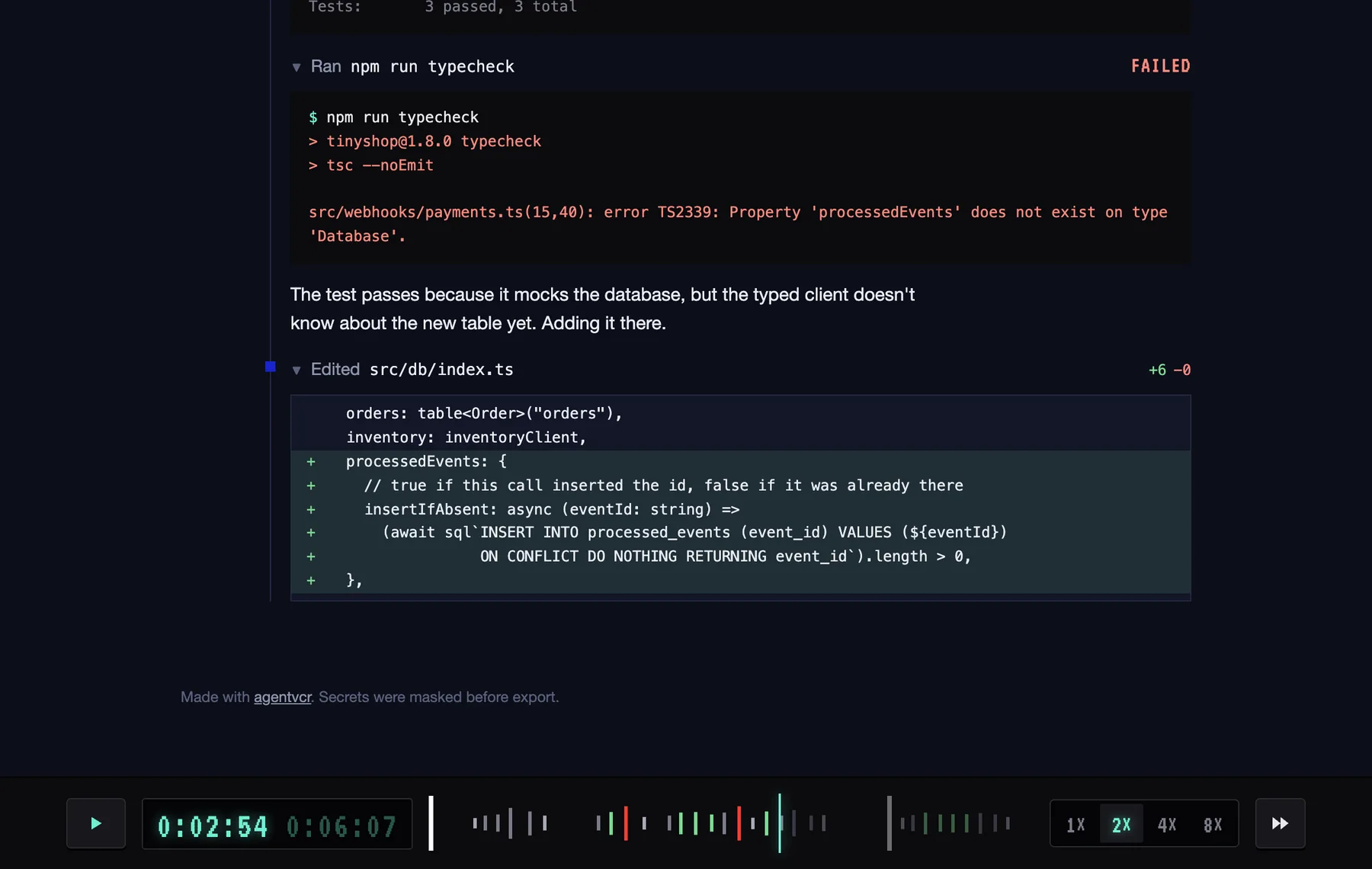Image resolution: width=1372 pixels, height=869 pixels.
Task: Seek to the thick white start marker
Action: point(431,823)
